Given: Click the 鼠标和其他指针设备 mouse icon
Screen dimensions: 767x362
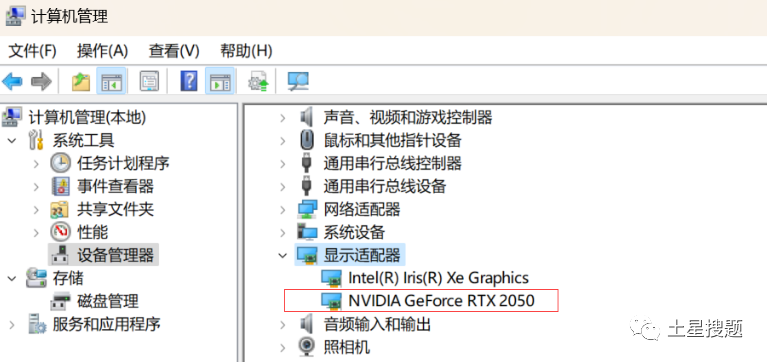Looking at the screenshot, I should click(x=306, y=140).
